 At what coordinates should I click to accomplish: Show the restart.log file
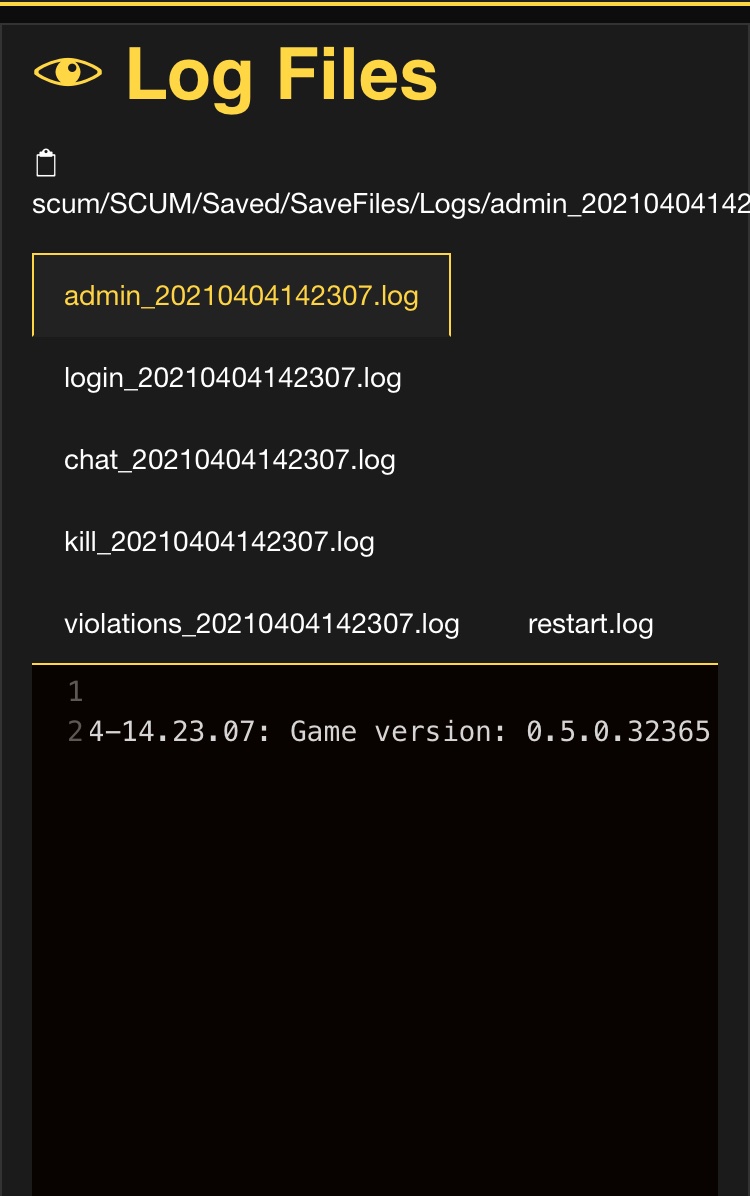coord(591,624)
